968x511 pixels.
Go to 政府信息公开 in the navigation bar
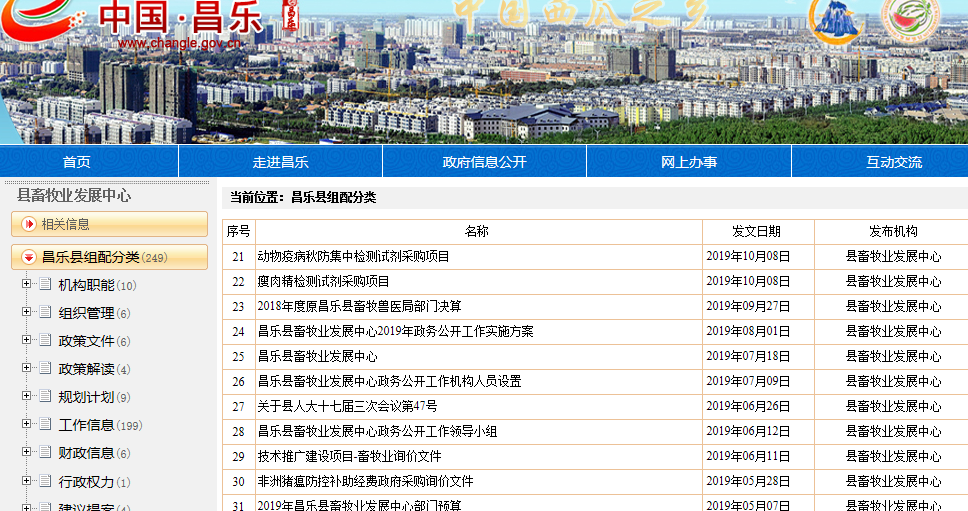point(484,162)
